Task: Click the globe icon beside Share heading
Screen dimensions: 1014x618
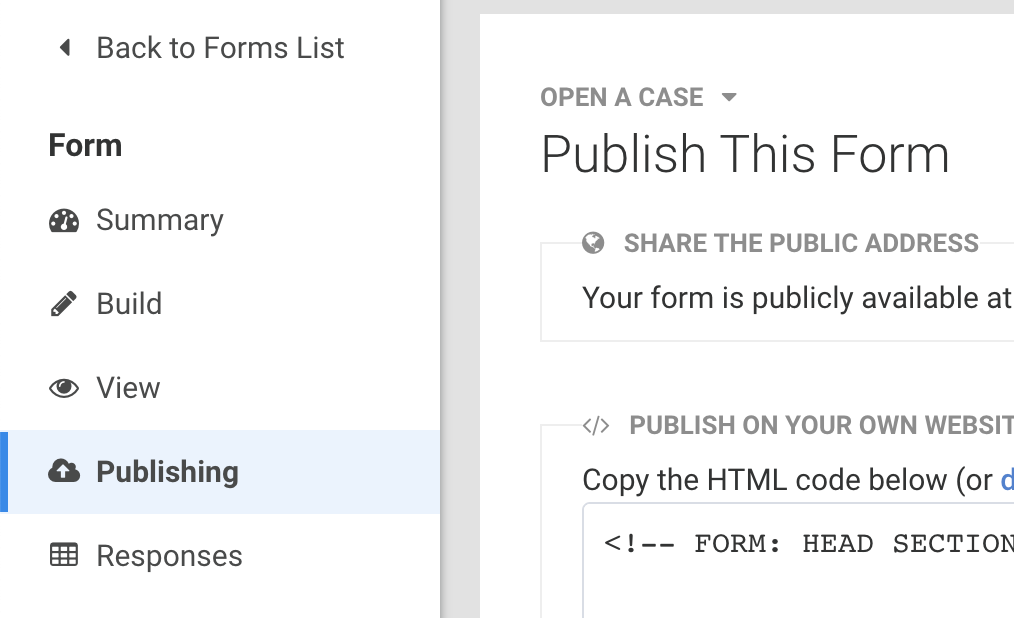Action: [594, 243]
